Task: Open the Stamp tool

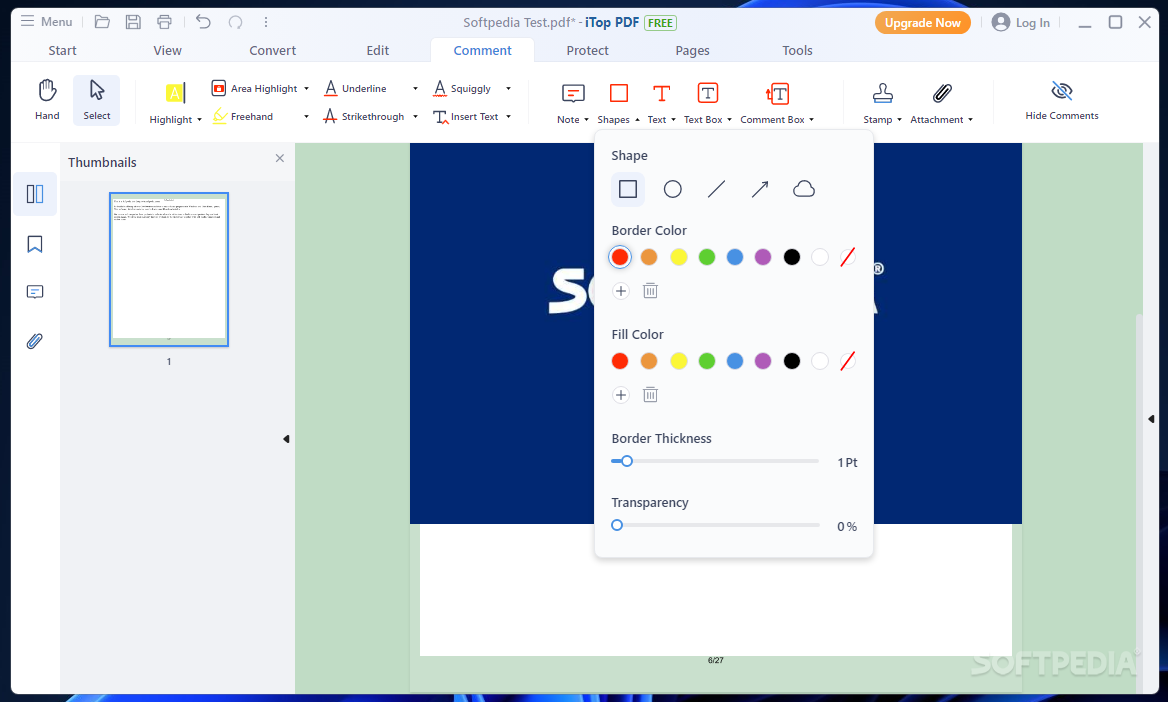Action: pos(883,93)
